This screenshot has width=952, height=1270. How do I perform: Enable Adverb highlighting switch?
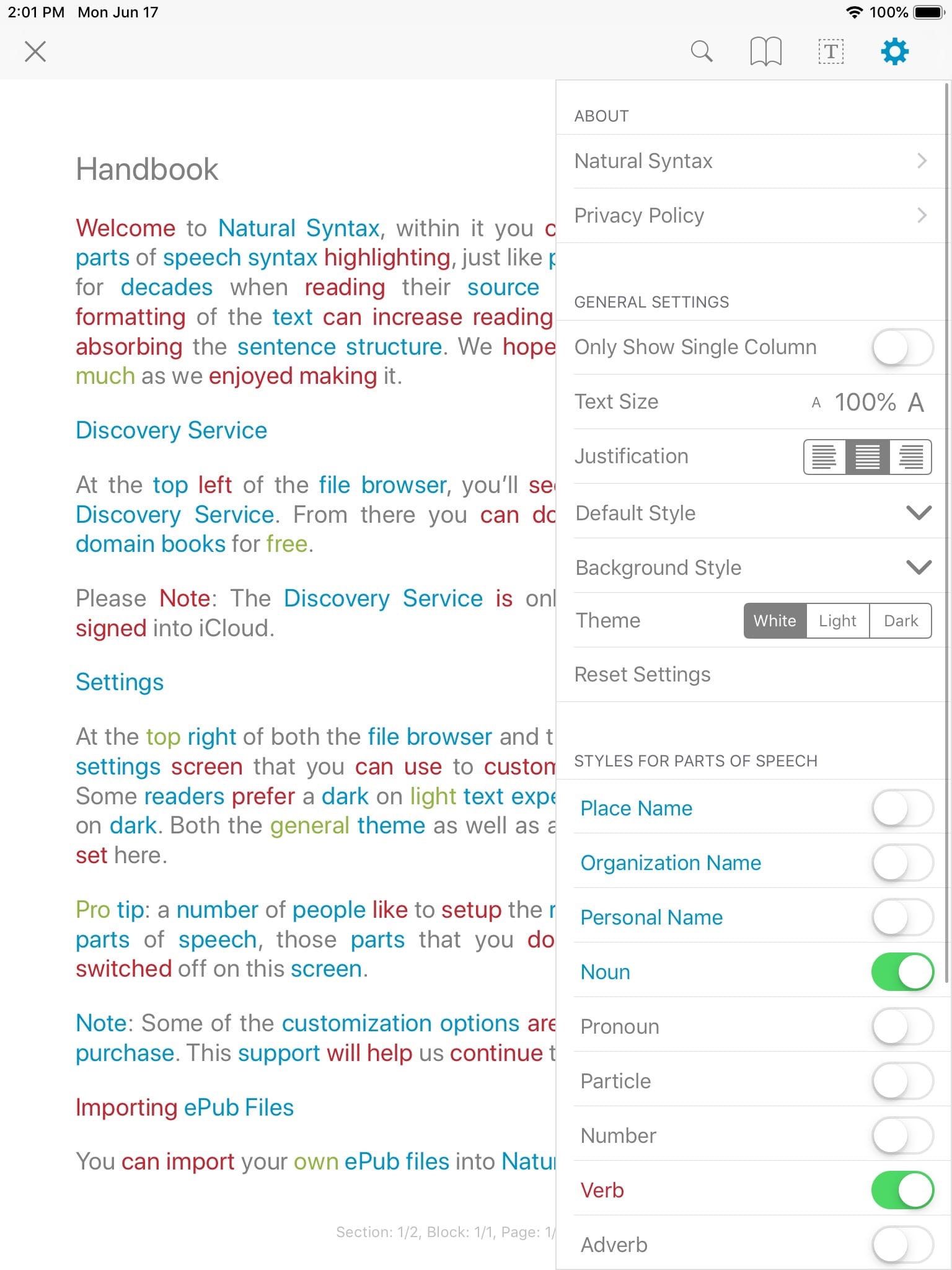coord(902,1245)
